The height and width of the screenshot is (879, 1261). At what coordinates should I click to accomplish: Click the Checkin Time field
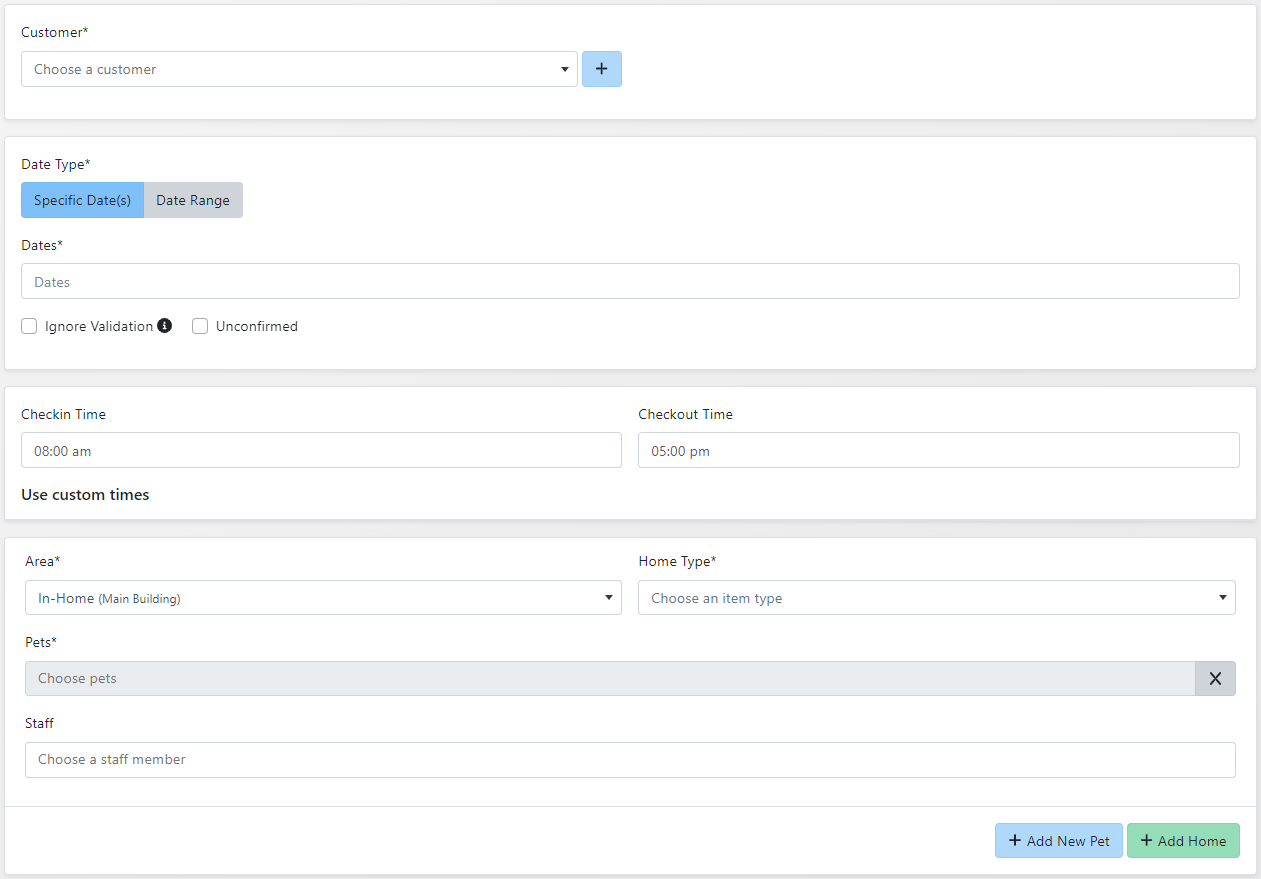(x=321, y=450)
